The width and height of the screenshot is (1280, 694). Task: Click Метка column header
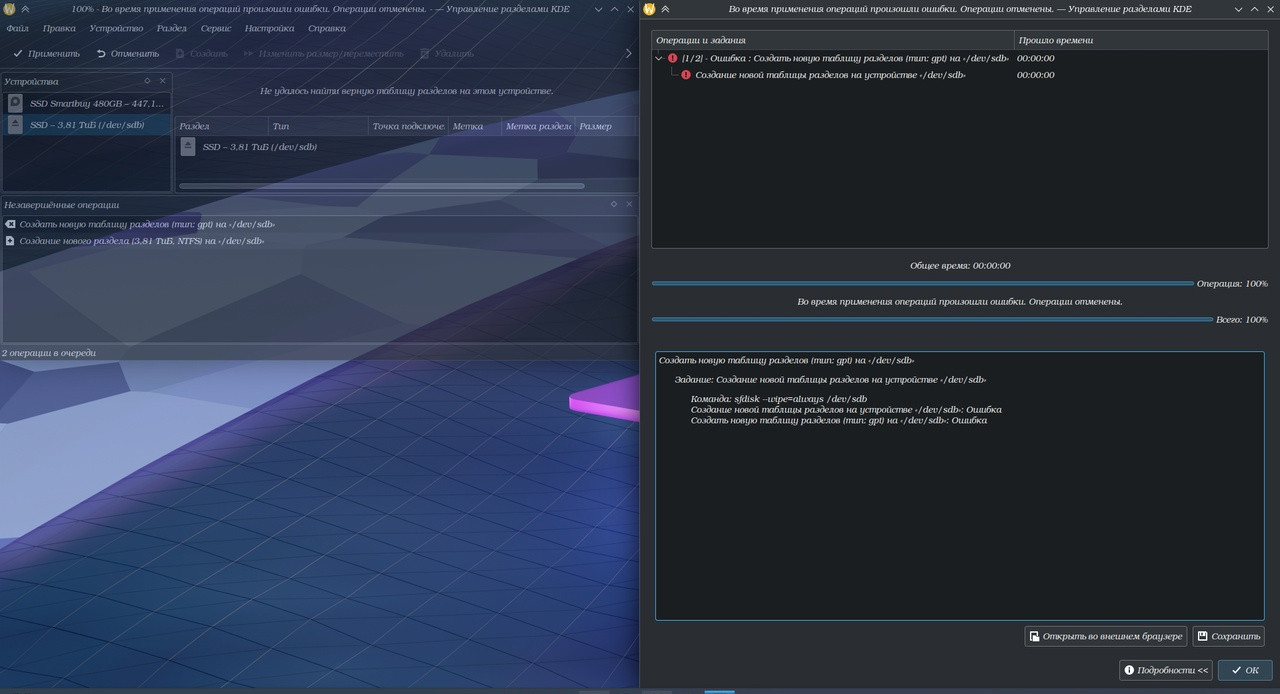[474, 126]
